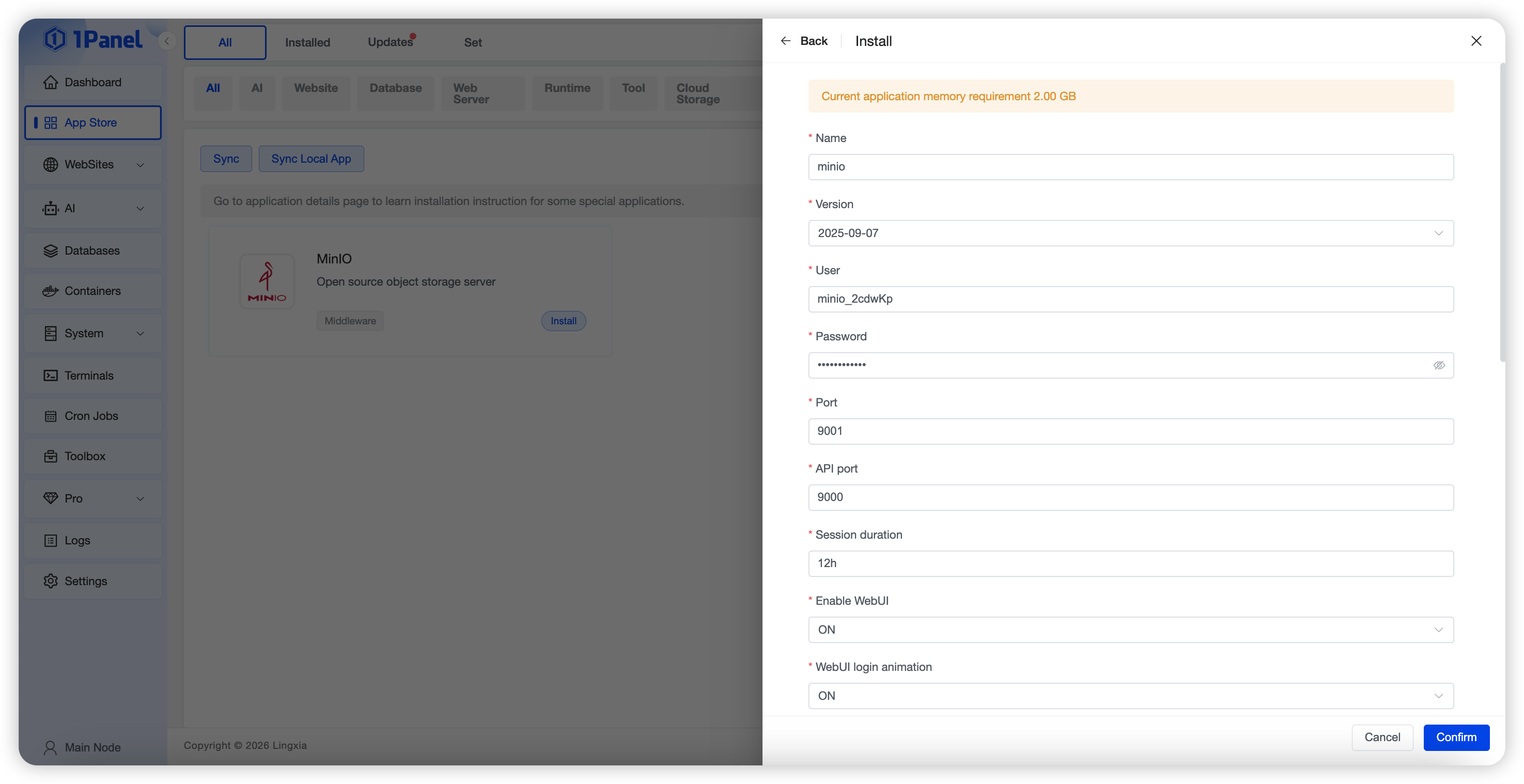Viewport: 1524px width, 784px height.
Task: Open the Enable WebUI dropdown
Action: pyautogui.click(x=1130, y=630)
